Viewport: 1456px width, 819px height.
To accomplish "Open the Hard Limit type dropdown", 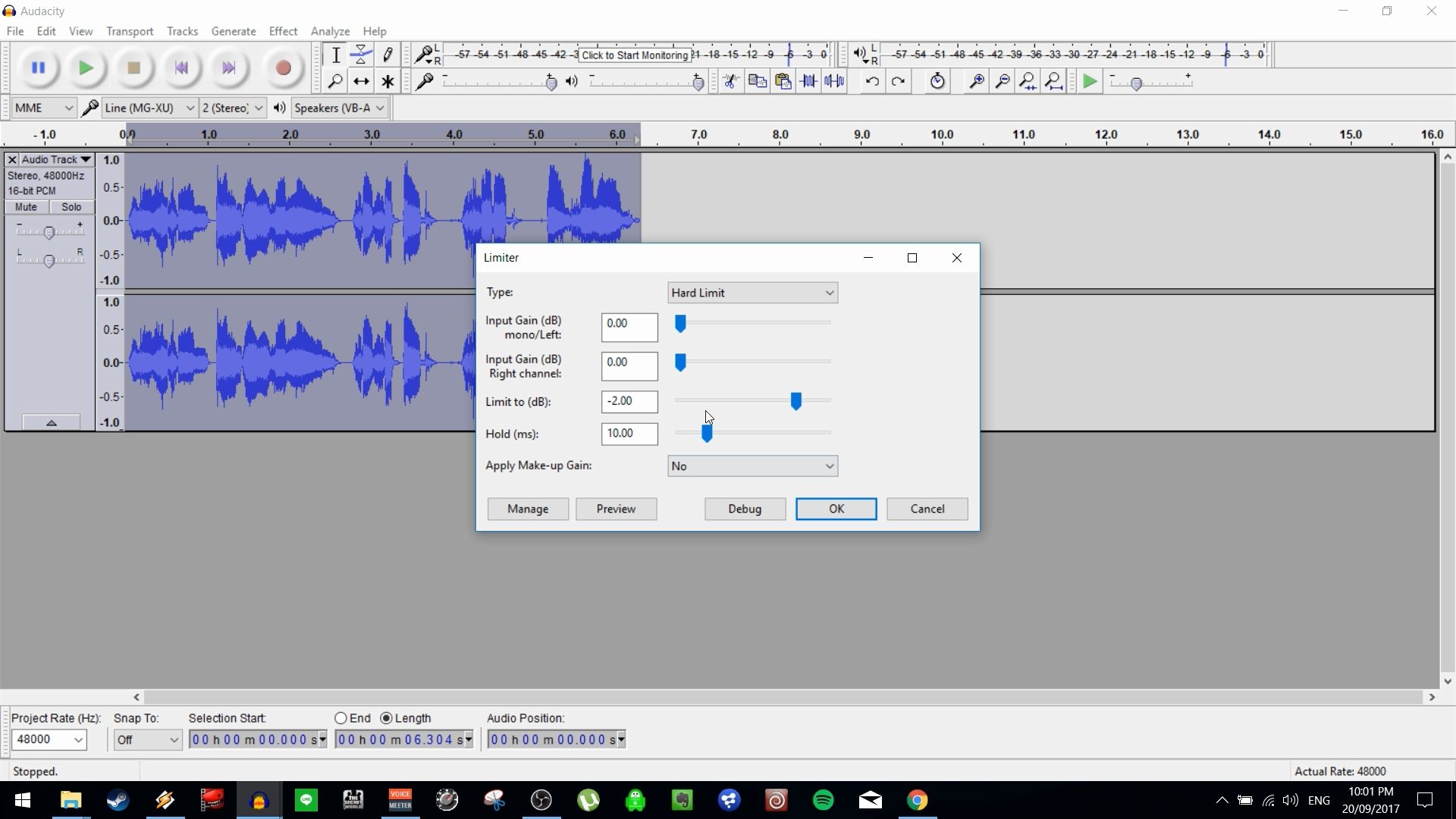I will [x=752, y=292].
